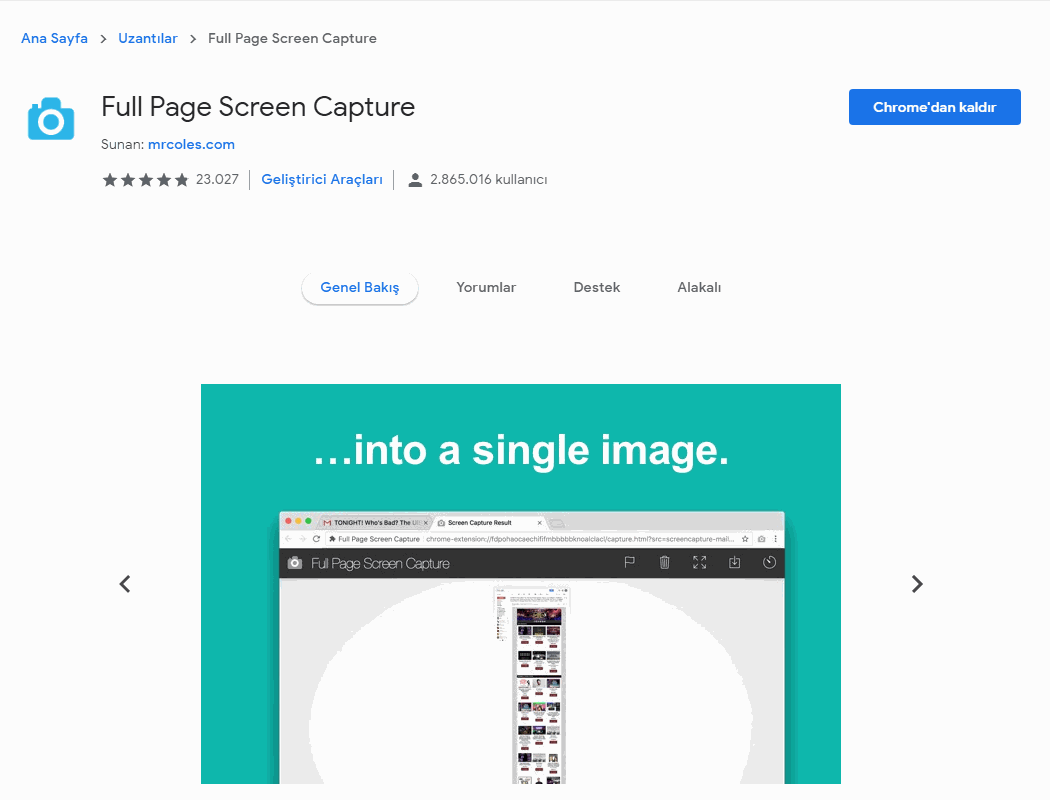Switch to the Genel Bakış tab
1050x800 pixels.
point(360,288)
